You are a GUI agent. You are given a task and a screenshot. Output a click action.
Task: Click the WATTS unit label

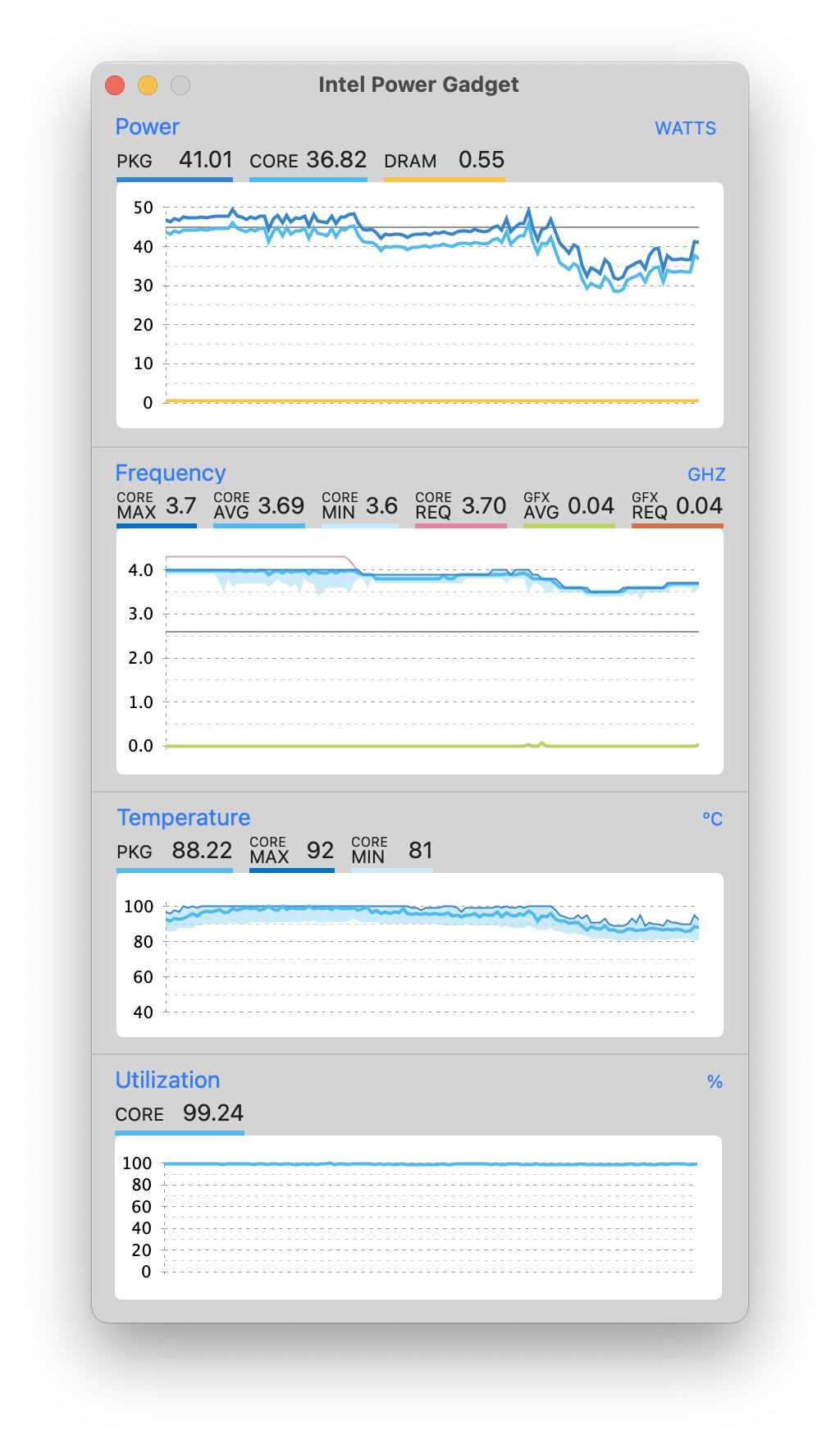(685, 129)
